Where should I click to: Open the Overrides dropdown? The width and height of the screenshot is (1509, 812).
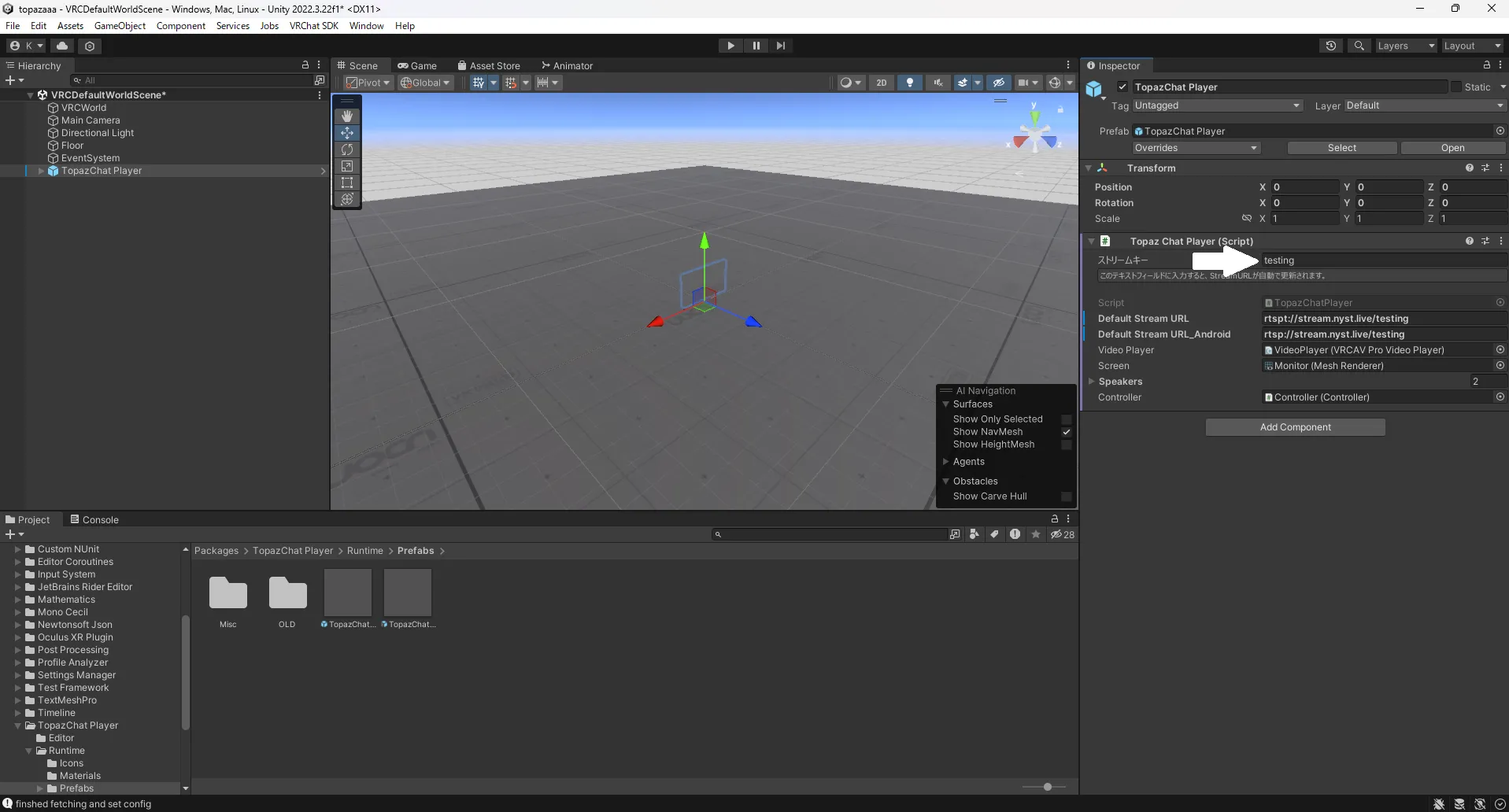point(1196,148)
